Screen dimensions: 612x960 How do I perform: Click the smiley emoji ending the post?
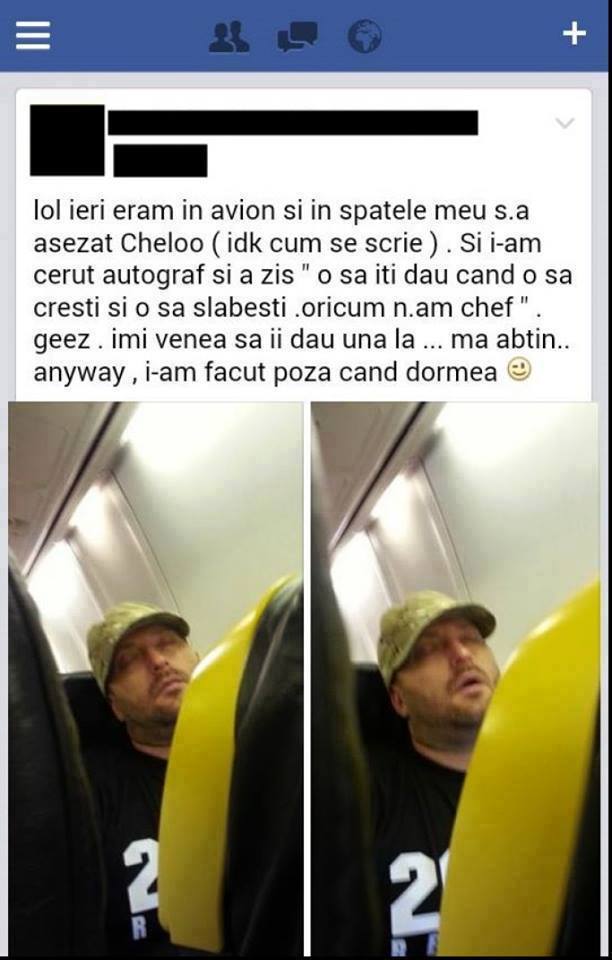(x=520, y=370)
